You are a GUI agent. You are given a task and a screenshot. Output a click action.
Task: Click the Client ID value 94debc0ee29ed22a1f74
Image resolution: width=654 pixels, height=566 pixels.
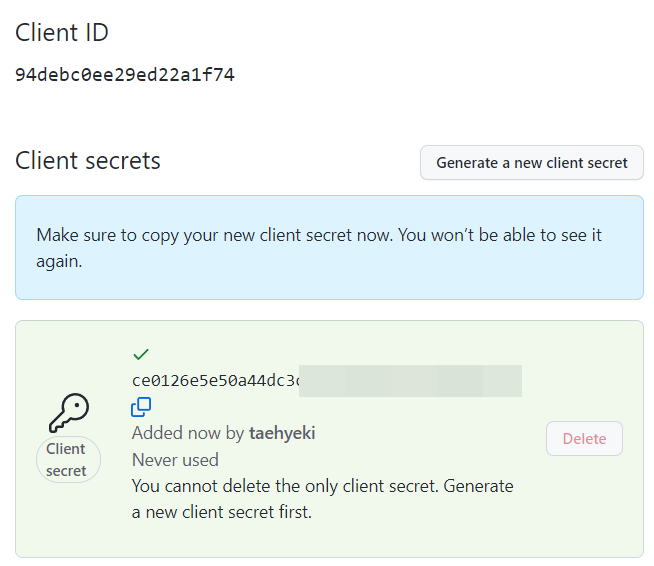click(125, 75)
